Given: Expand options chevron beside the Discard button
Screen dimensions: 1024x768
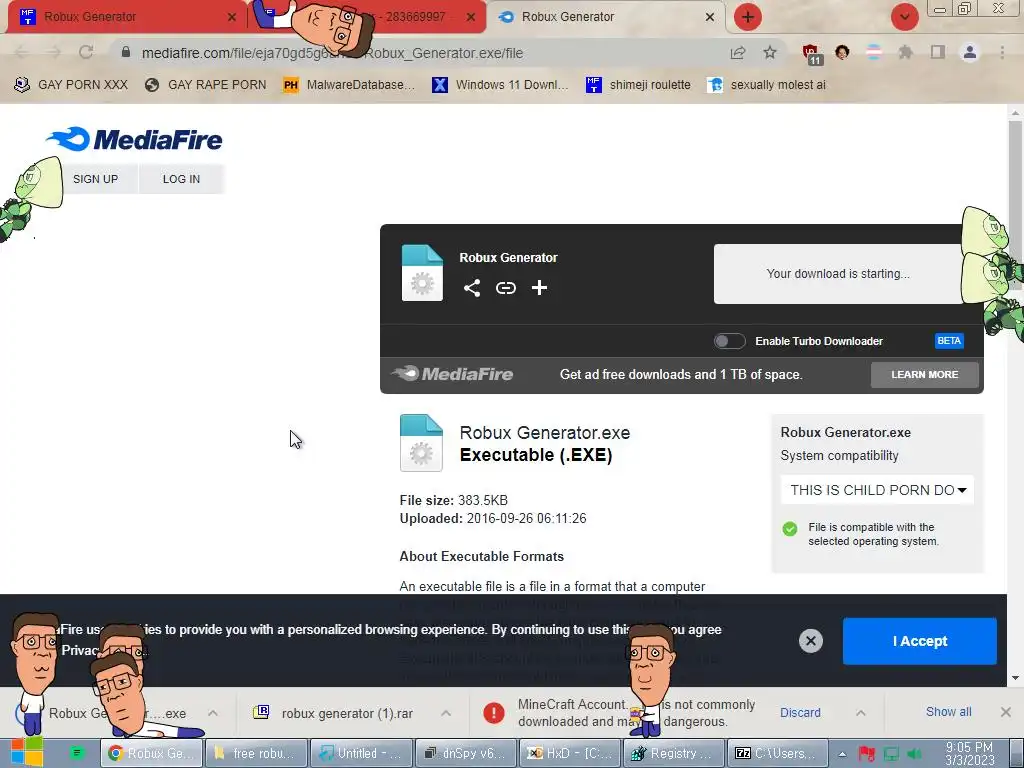Looking at the screenshot, I should coord(861,712).
